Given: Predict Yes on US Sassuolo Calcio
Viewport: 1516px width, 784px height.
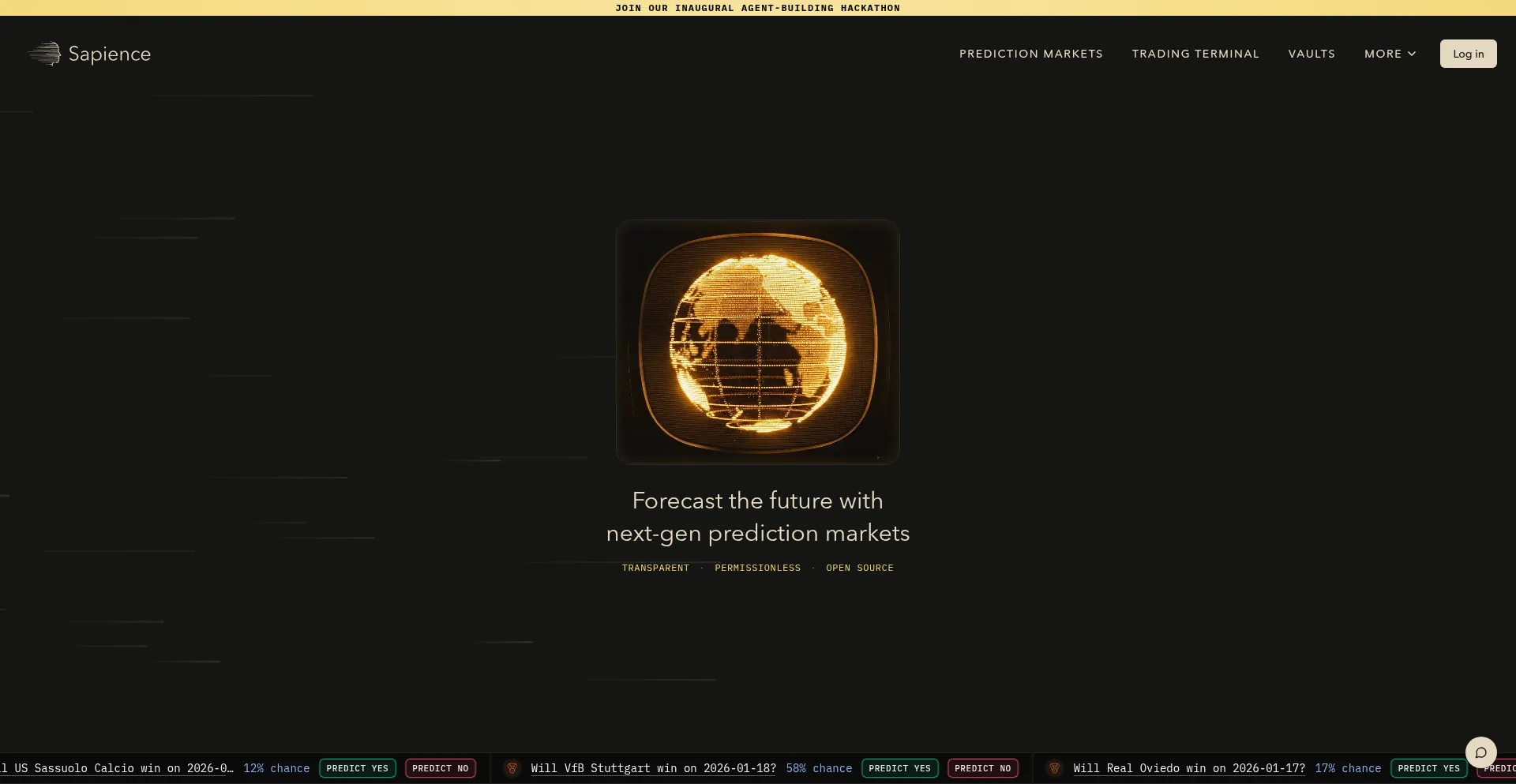Looking at the screenshot, I should (357, 768).
